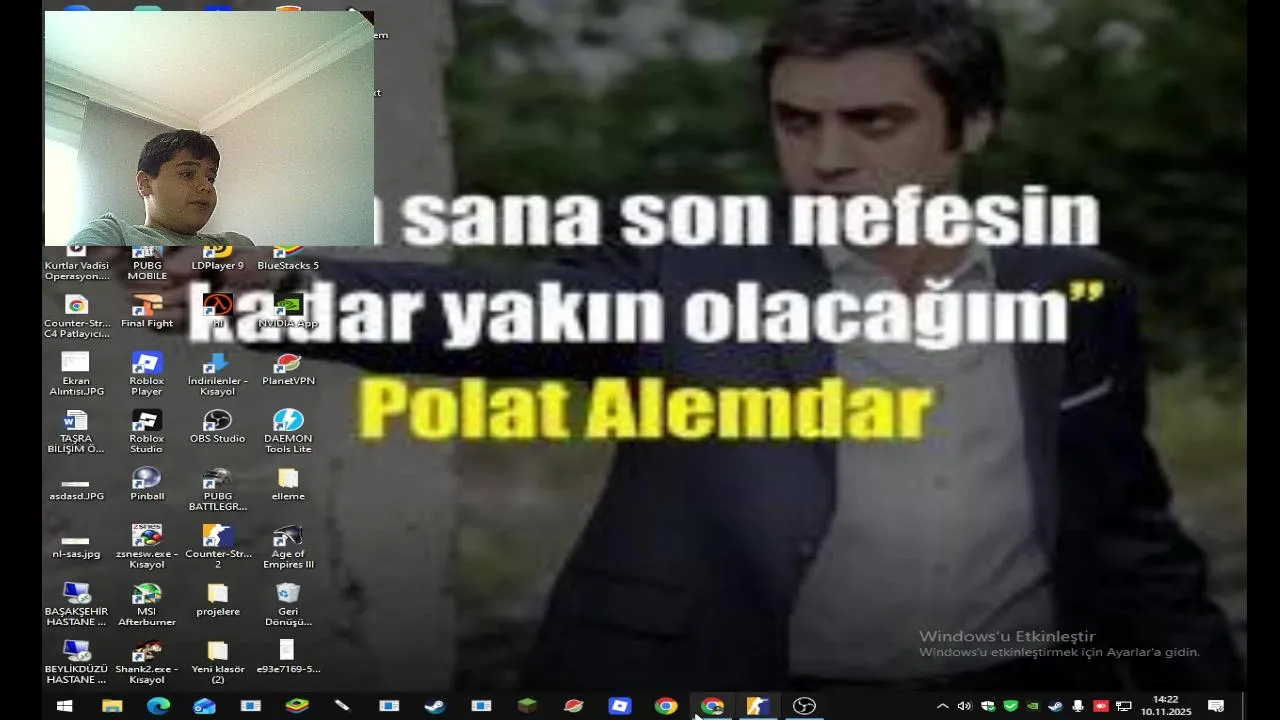Open the Counter-Strike 2 desktop icon
The height and width of the screenshot is (720, 1280).
coord(217,546)
